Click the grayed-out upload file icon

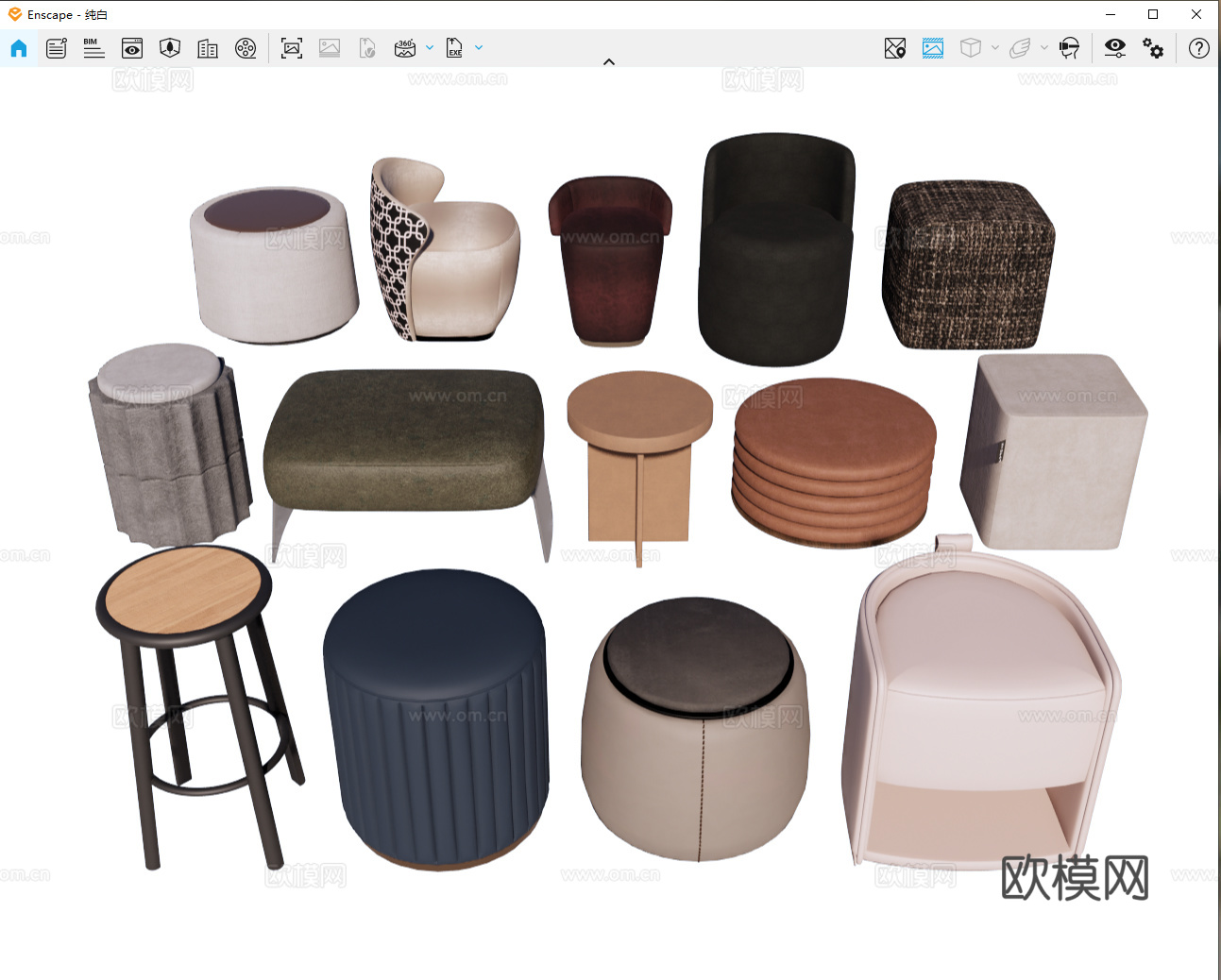[367, 48]
